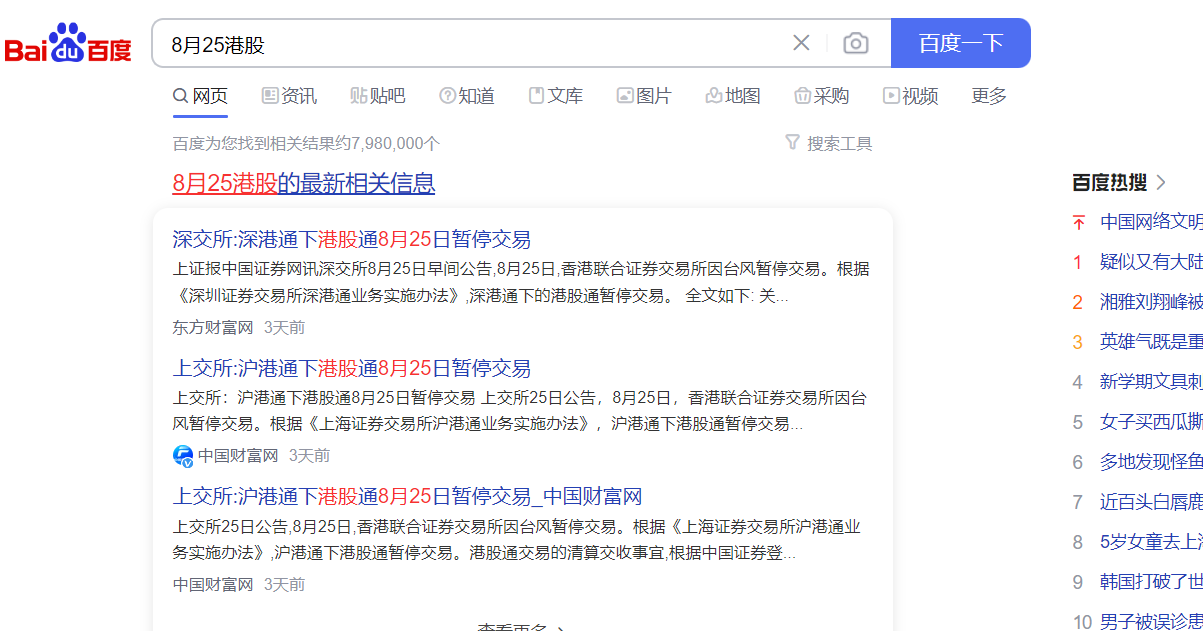This screenshot has width=1203, height=631.
Task: Switch to the 资讯 tab
Action: (289, 96)
